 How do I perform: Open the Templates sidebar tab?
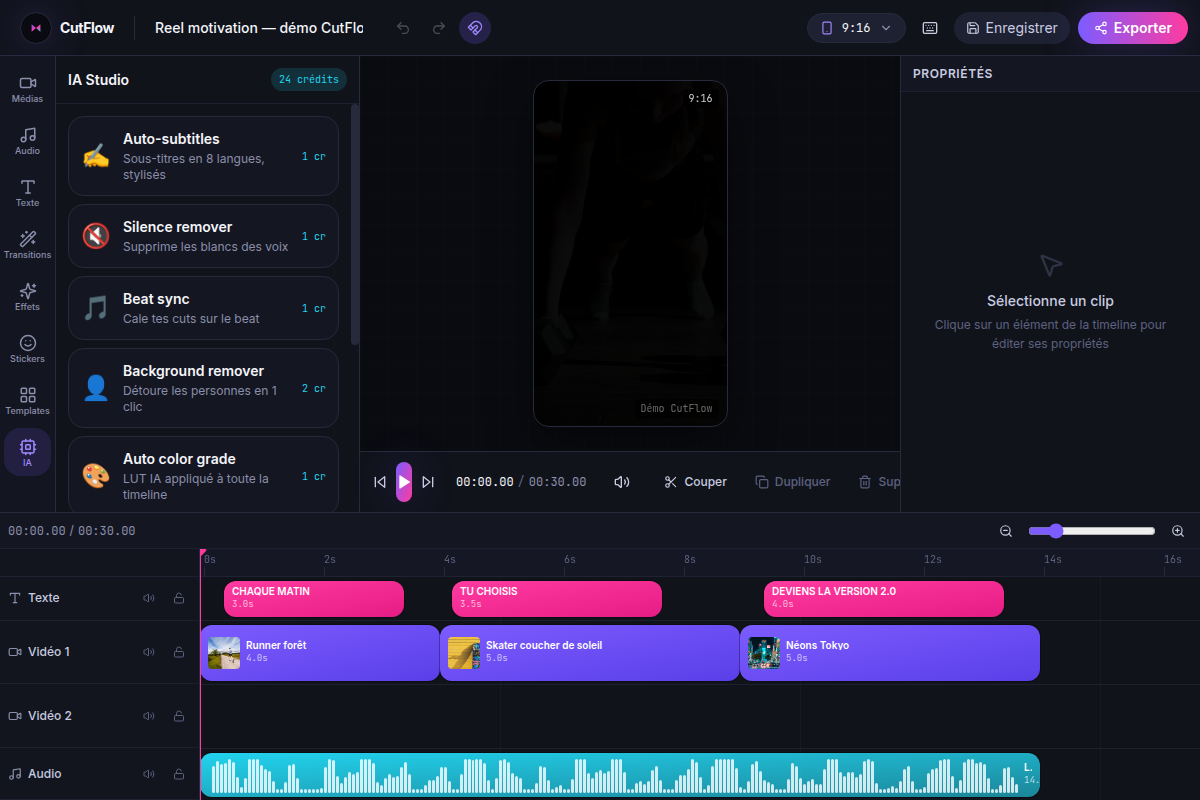coord(28,401)
